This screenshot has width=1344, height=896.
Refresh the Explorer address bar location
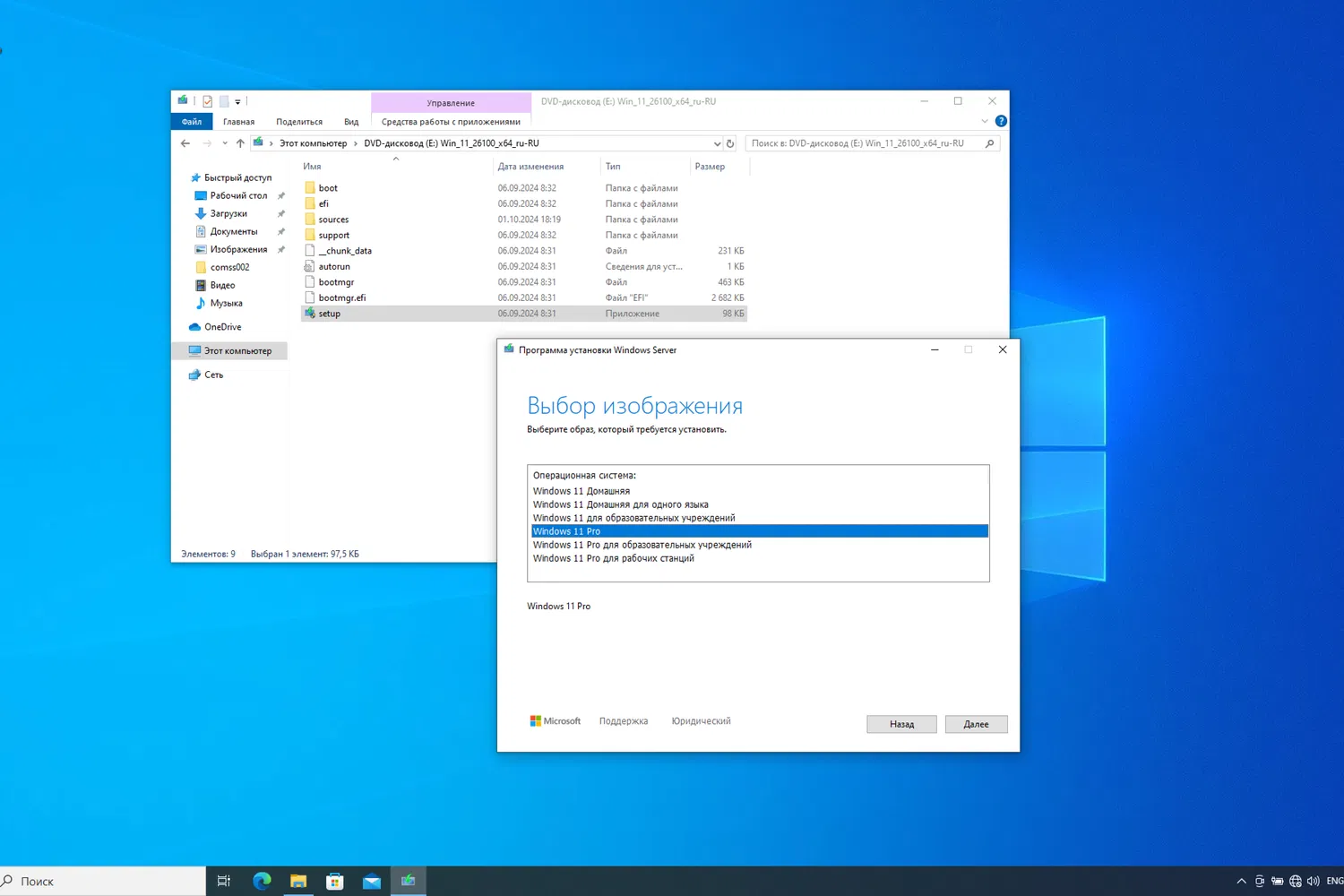point(730,143)
